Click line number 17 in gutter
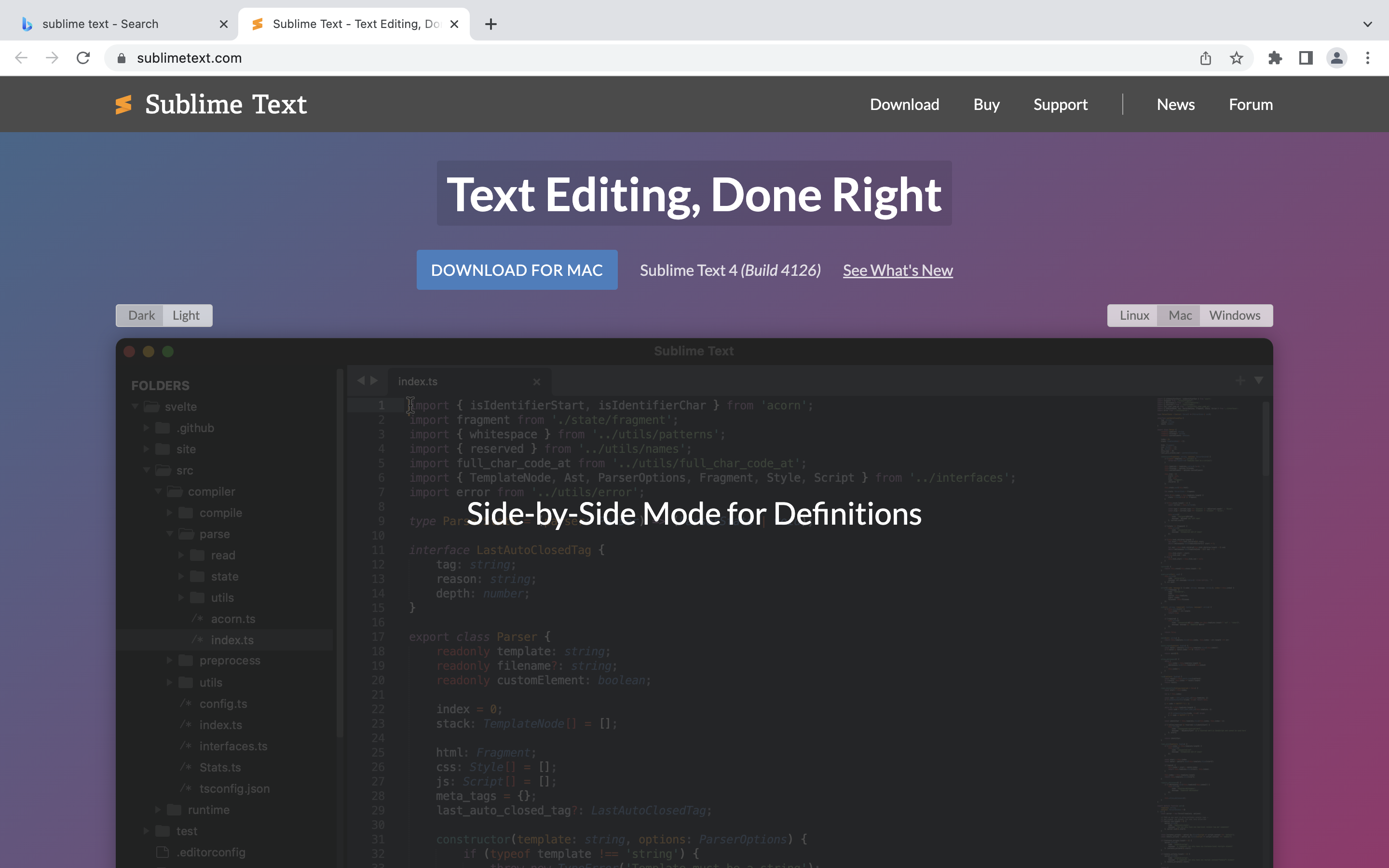 point(378,637)
